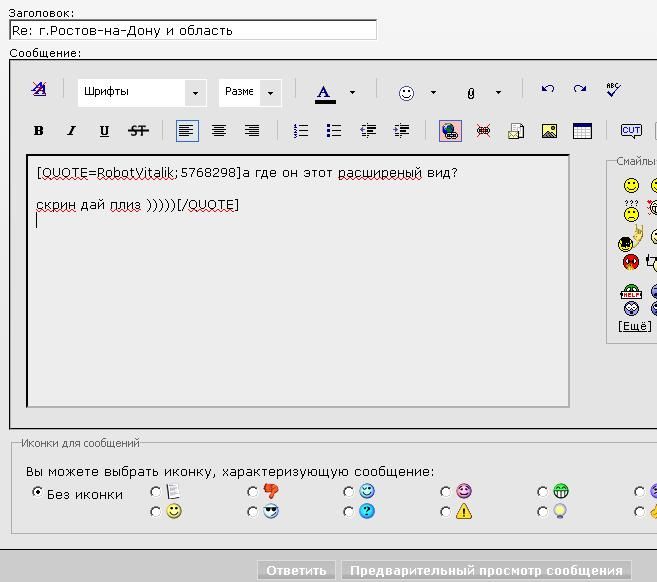657x582 pixels.
Task: Expand the font size dropdown
Action: [x=270, y=92]
